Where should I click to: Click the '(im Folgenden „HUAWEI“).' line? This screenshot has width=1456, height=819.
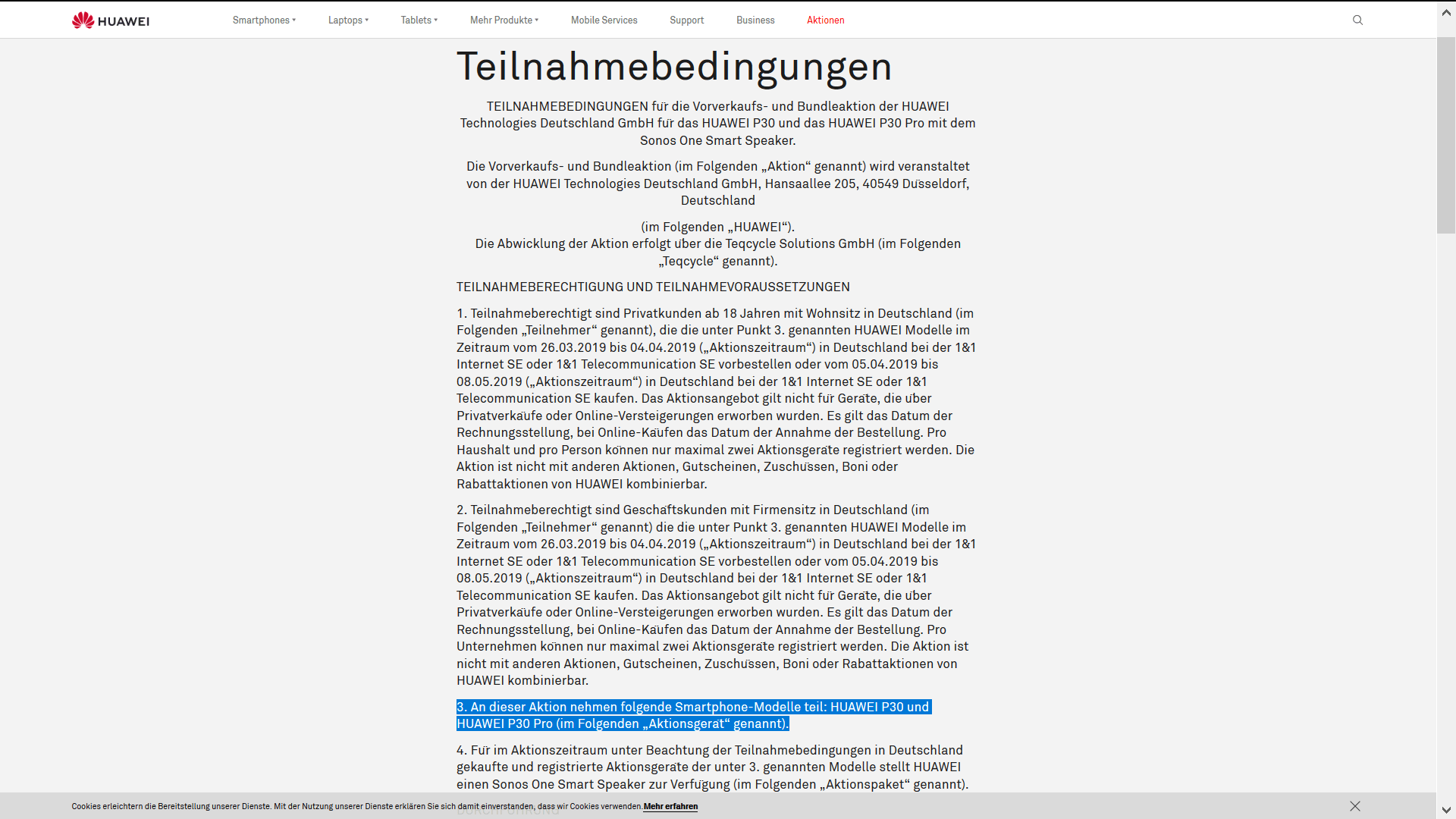point(717,227)
